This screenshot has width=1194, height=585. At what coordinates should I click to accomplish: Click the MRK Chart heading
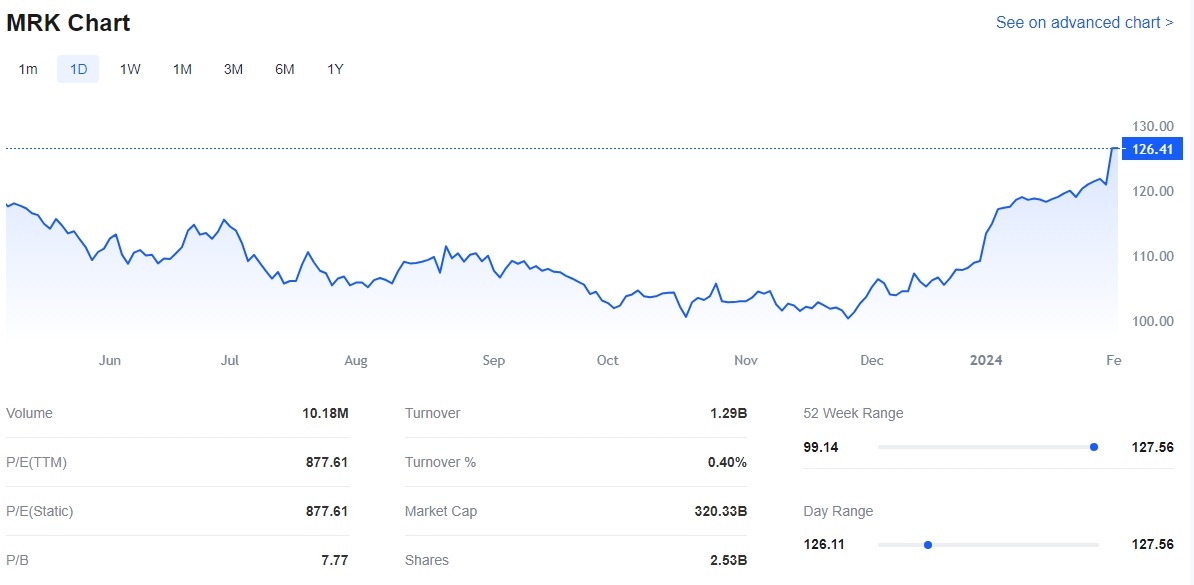tap(68, 22)
